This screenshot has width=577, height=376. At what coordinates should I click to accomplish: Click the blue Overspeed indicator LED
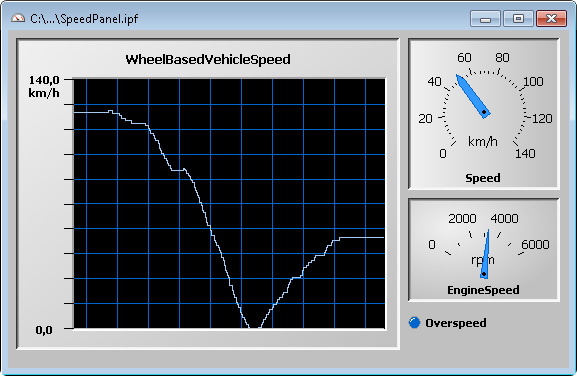(x=414, y=322)
